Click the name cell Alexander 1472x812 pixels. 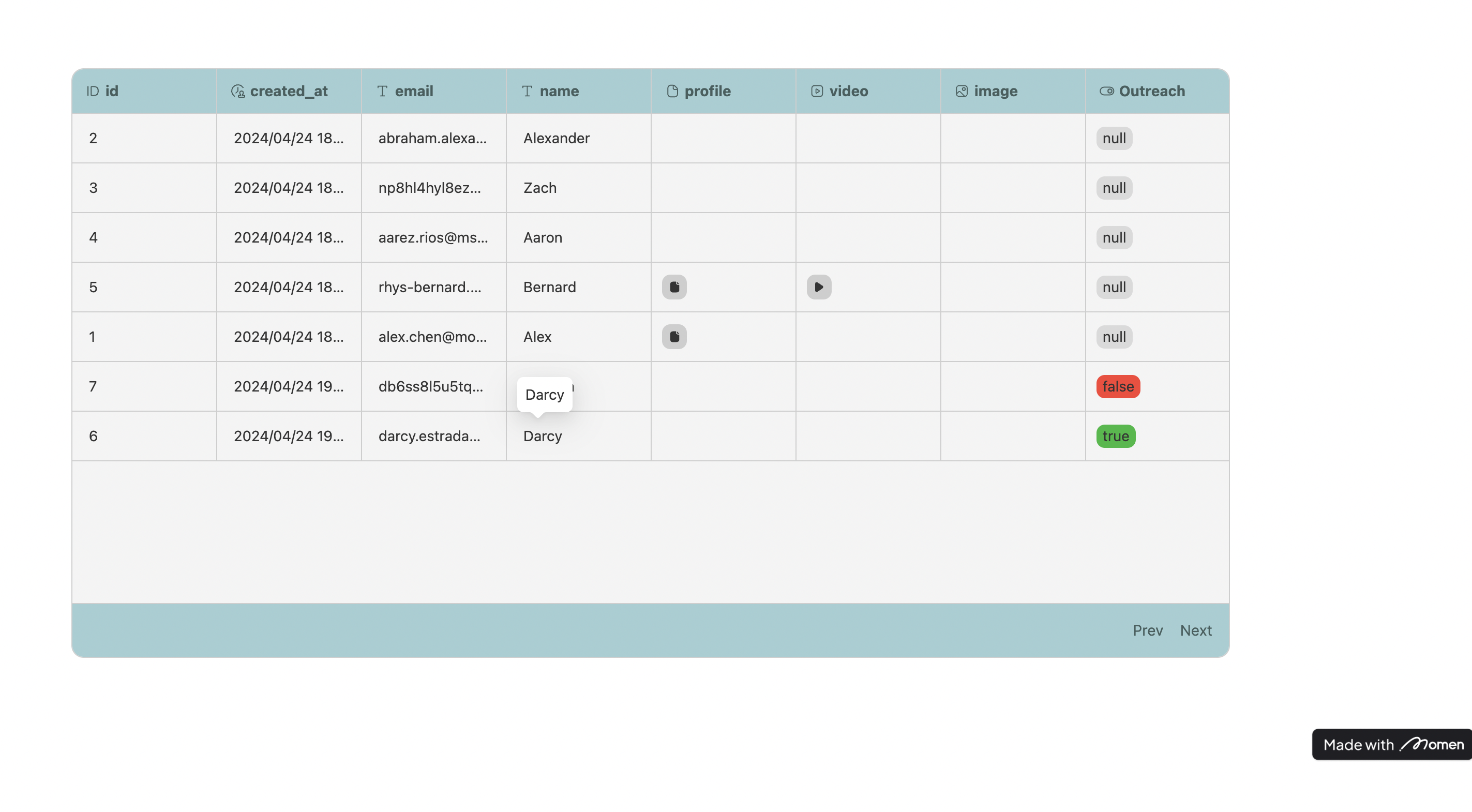(579, 138)
